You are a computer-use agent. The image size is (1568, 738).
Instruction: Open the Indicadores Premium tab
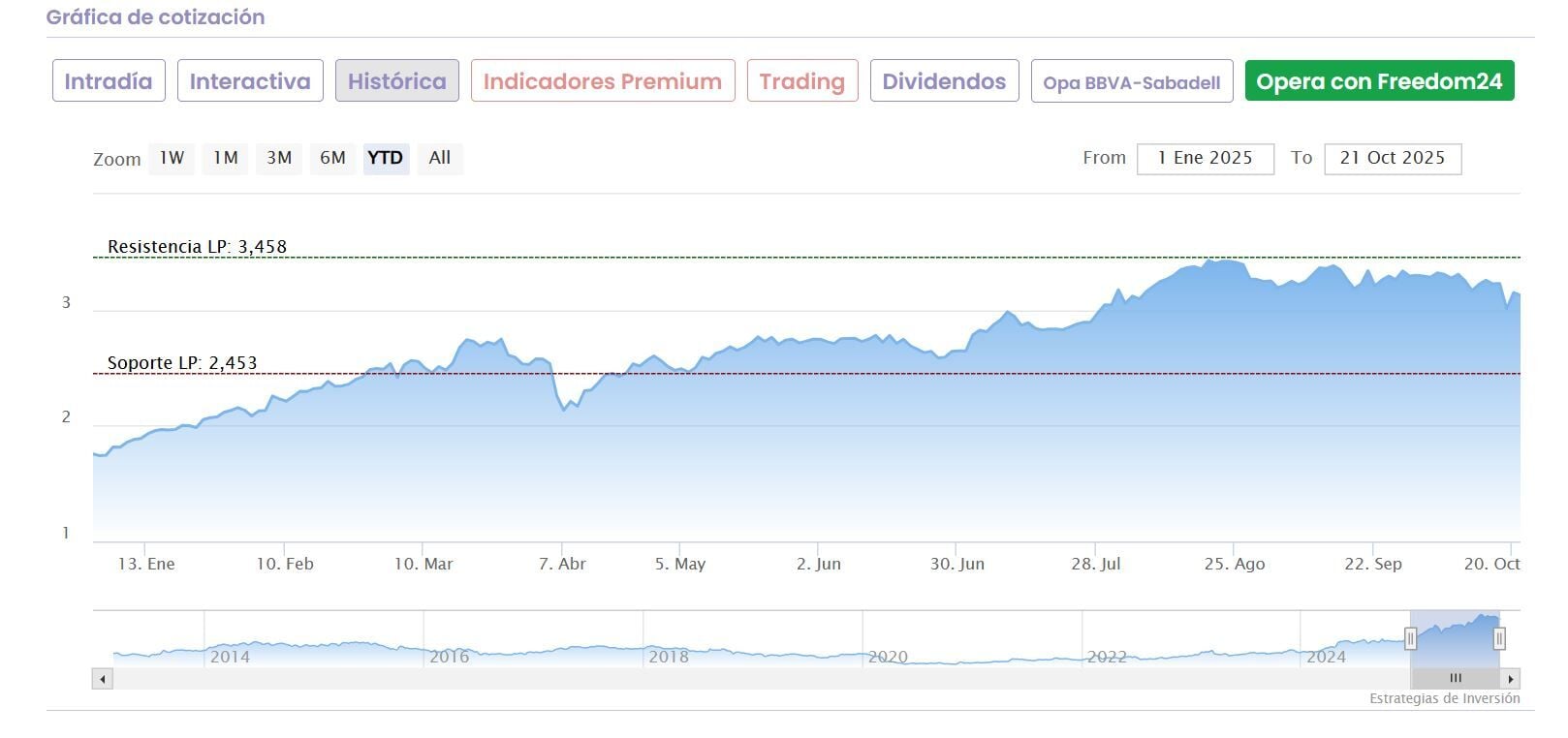coord(603,81)
